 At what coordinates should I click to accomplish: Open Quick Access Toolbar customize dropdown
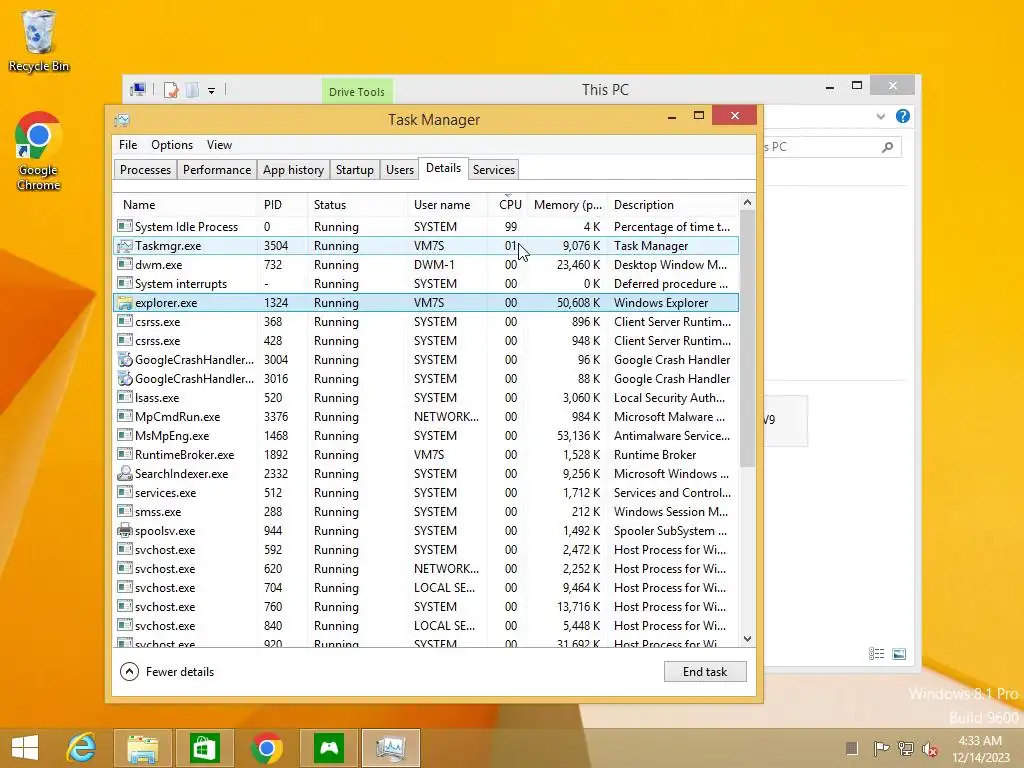click(212, 91)
